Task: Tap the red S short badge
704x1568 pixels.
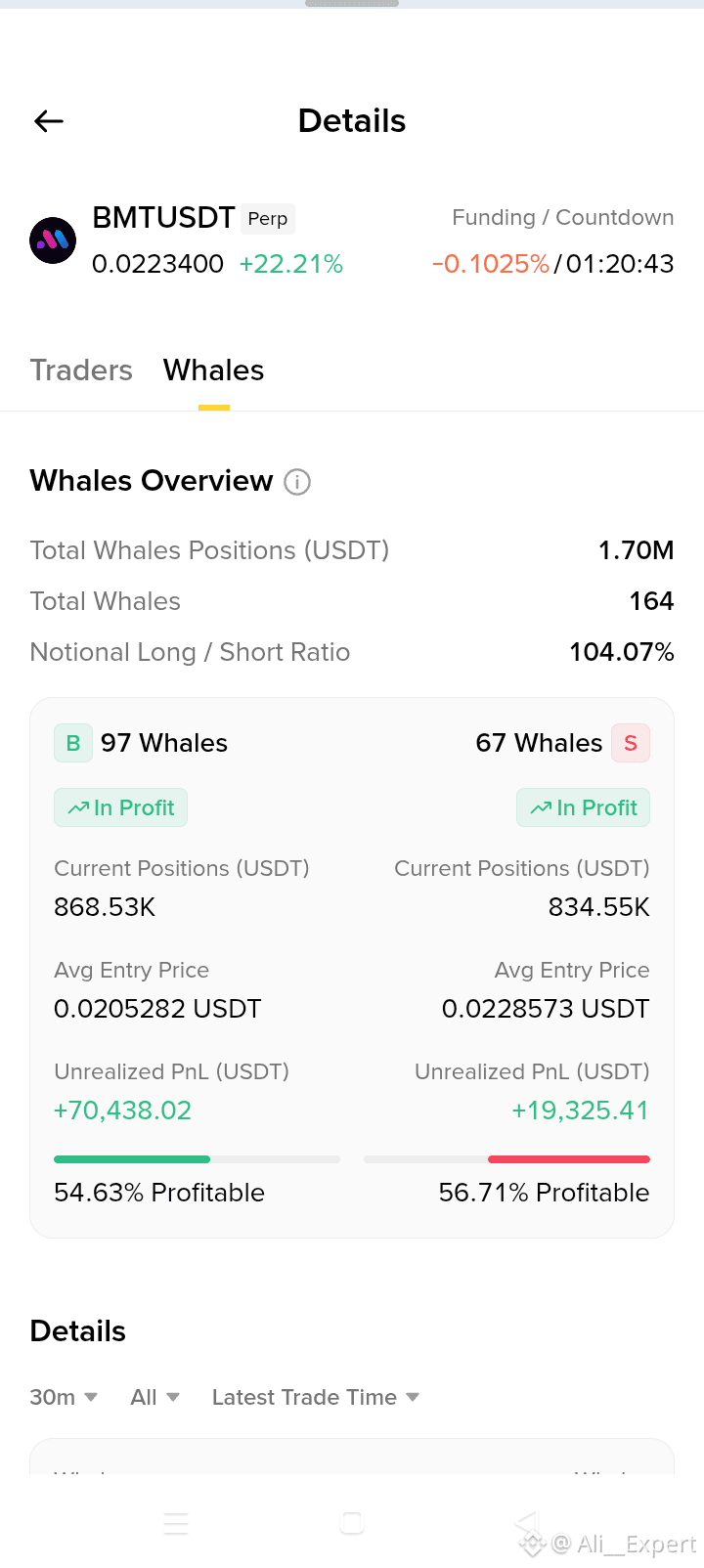Action: click(x=631, y=743)
